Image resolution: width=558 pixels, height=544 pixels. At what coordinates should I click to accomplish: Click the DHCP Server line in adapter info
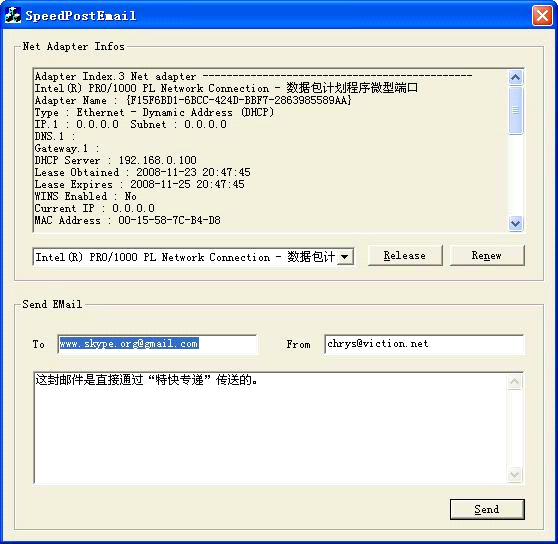[x=116, y=160]
